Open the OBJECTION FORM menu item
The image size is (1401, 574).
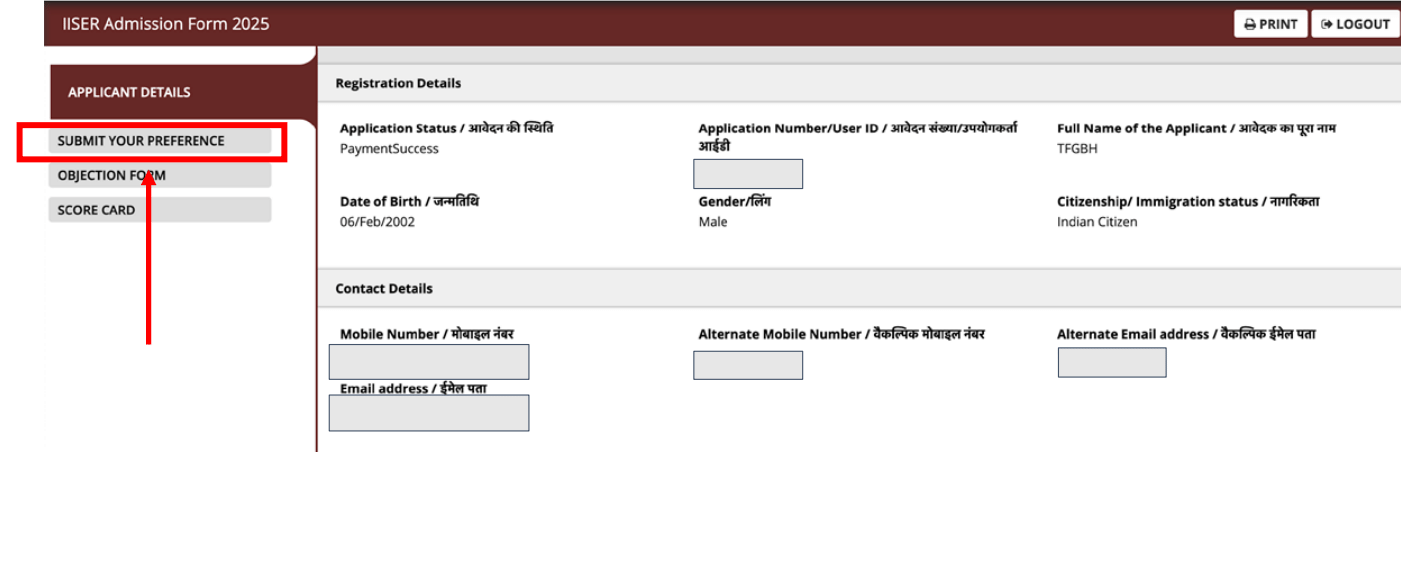pyautogui.click(x=160, y=175)
